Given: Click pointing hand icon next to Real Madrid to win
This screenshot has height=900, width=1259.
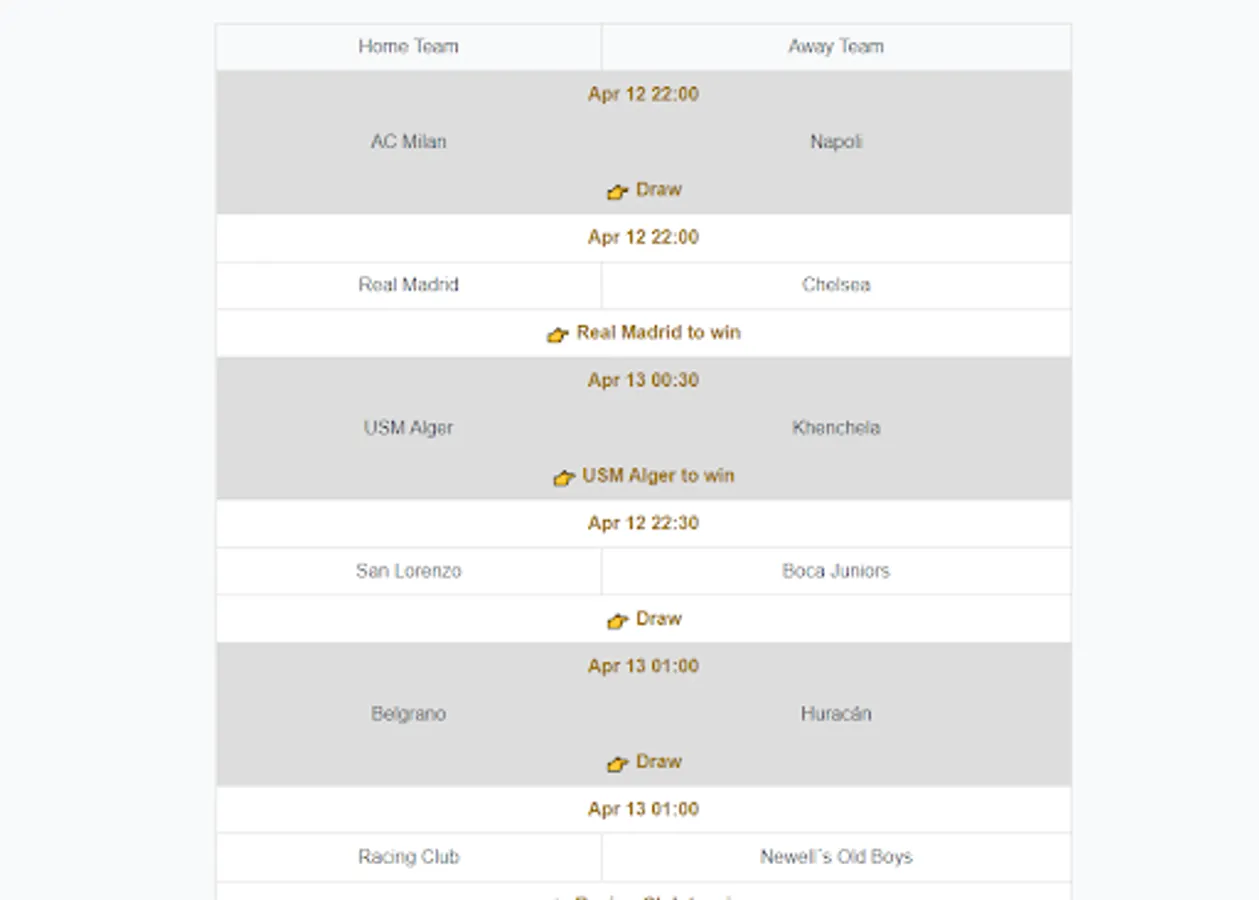Looking at the screenshot, I should 557,334.
